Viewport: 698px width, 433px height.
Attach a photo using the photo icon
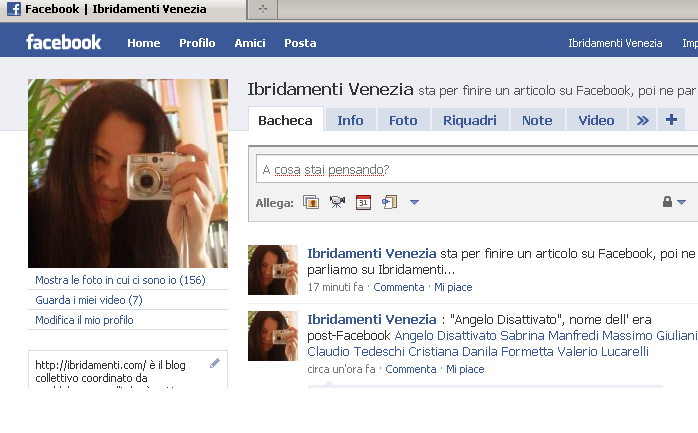[x=311, y=202]
